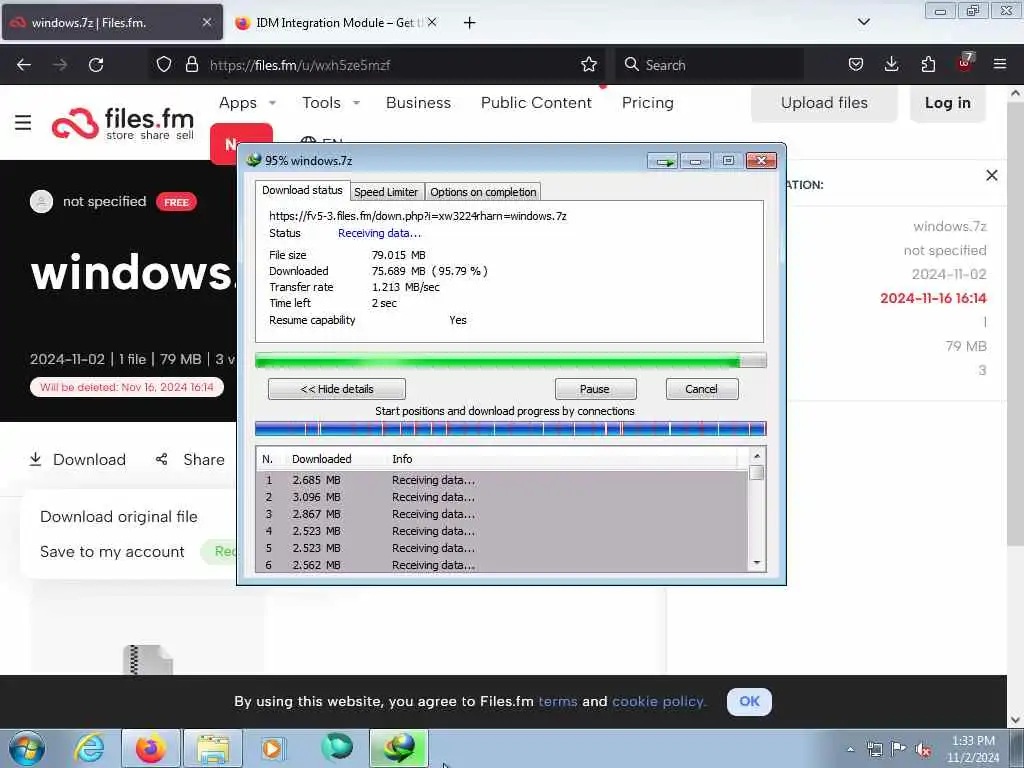Switch to IDM Integration Module tab

point(336,23)
